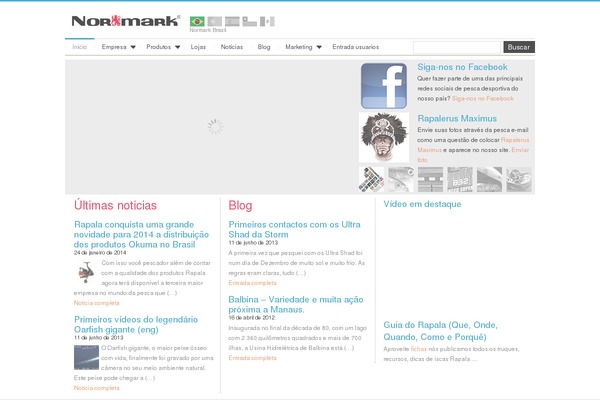Go to the Início menu item
This screenshot has height=400, width=600.
pyautogui.click(x=80, y=47)
